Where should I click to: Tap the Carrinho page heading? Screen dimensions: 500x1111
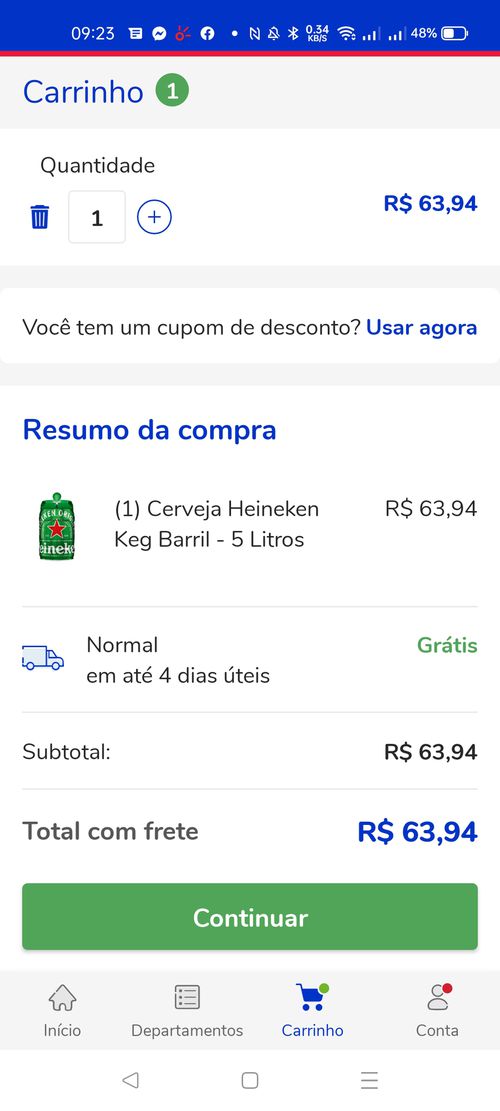(83, 92)
